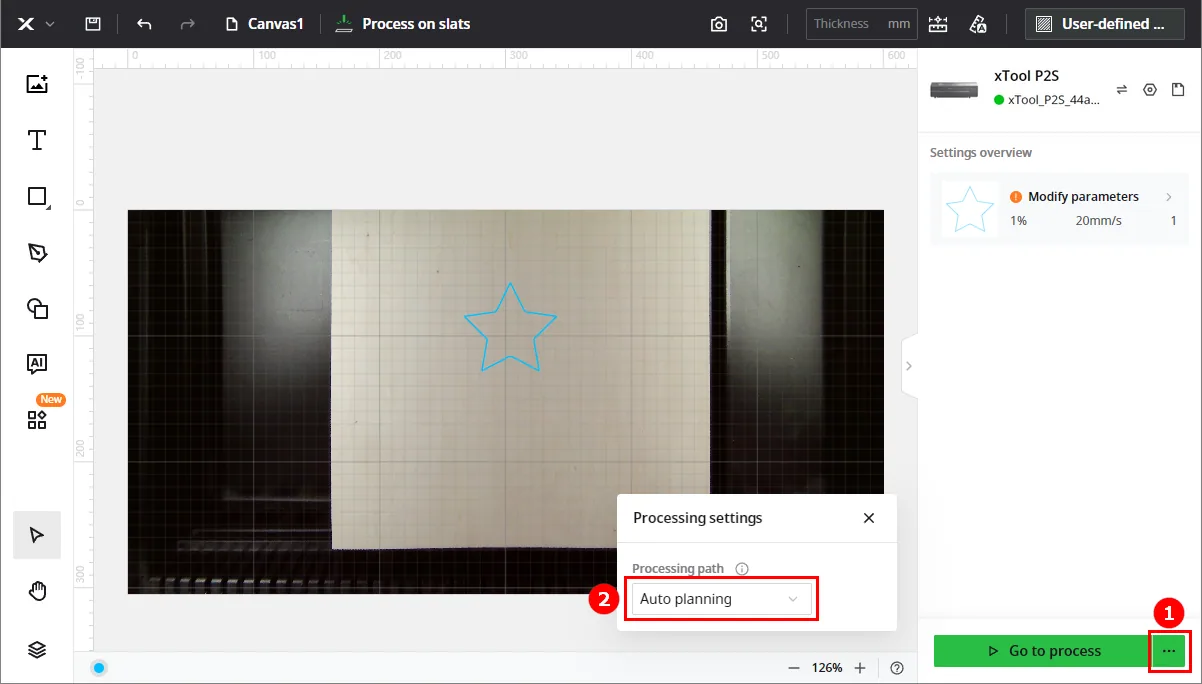Activate the selection arrow tool
Image resolution: width=1202 pixels, height=684 pixels.
(37, 535)
